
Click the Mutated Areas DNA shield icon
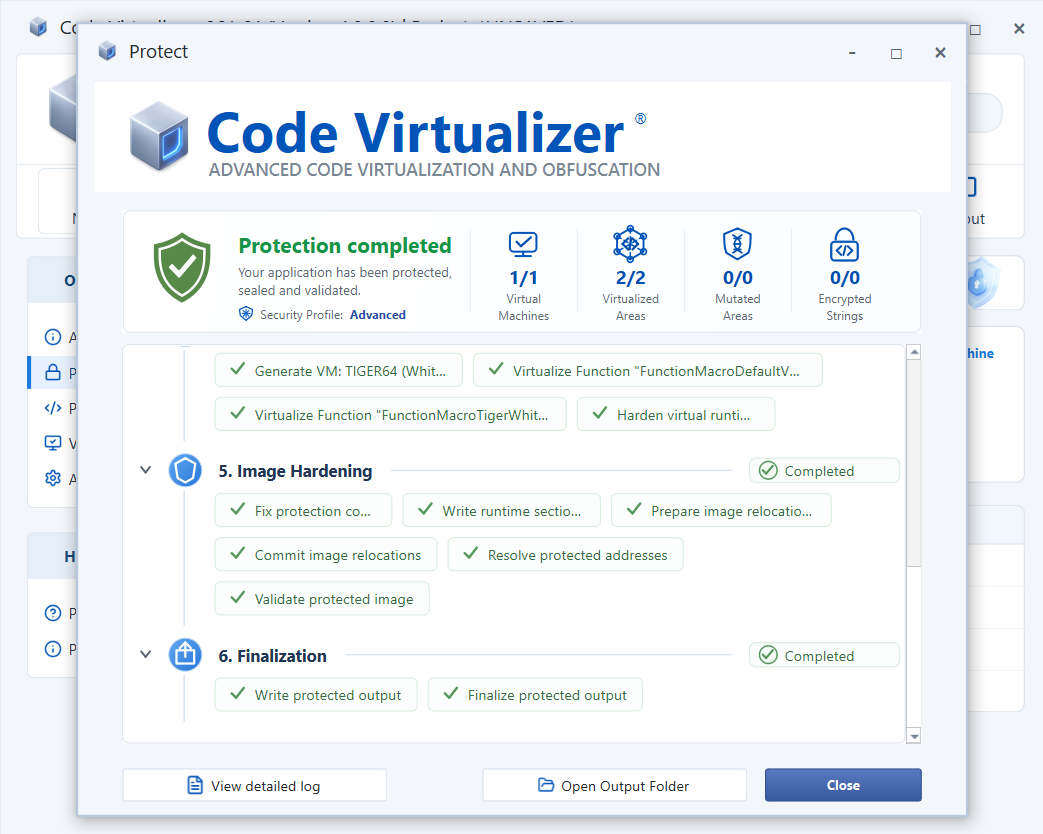(737, 244)
